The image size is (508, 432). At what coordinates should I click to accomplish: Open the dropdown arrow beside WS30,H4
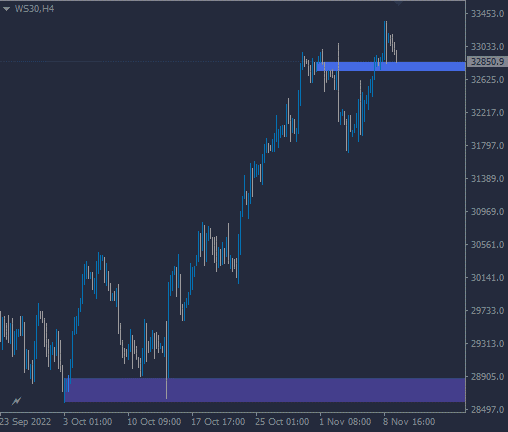click(x=6, y=9)
